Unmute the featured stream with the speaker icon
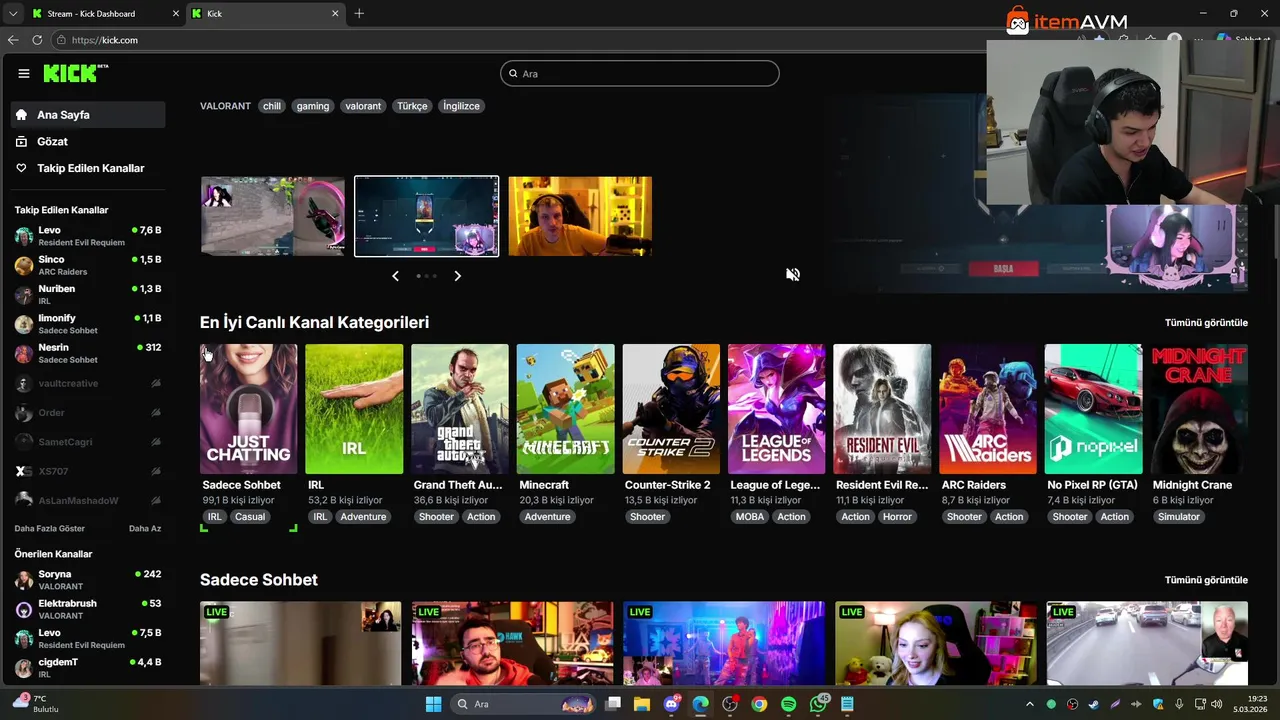Viewport: 1280px width, 720px height. pos(793,274)
